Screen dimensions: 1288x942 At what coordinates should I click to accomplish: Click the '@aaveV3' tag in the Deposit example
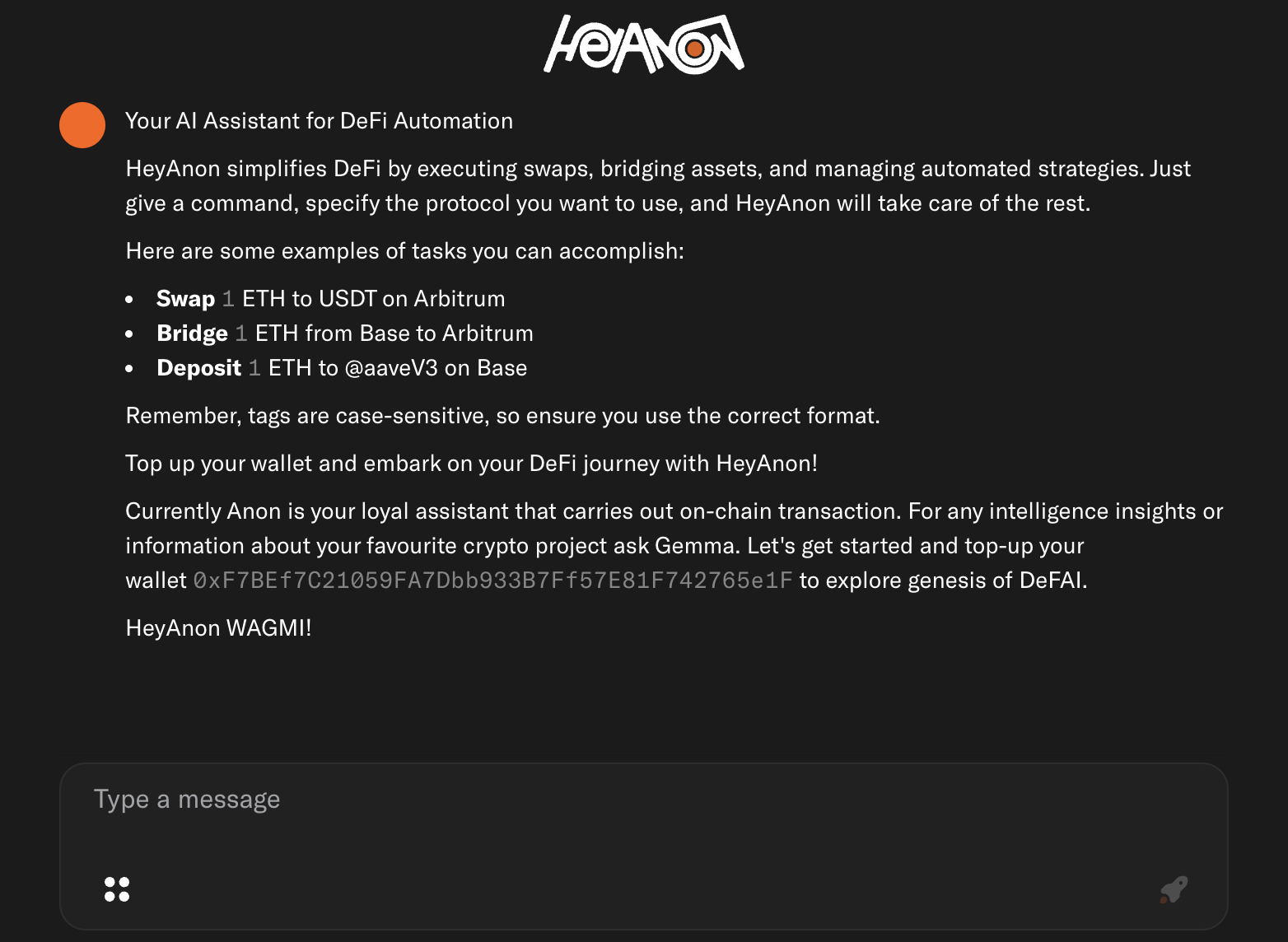pos(391,368)
